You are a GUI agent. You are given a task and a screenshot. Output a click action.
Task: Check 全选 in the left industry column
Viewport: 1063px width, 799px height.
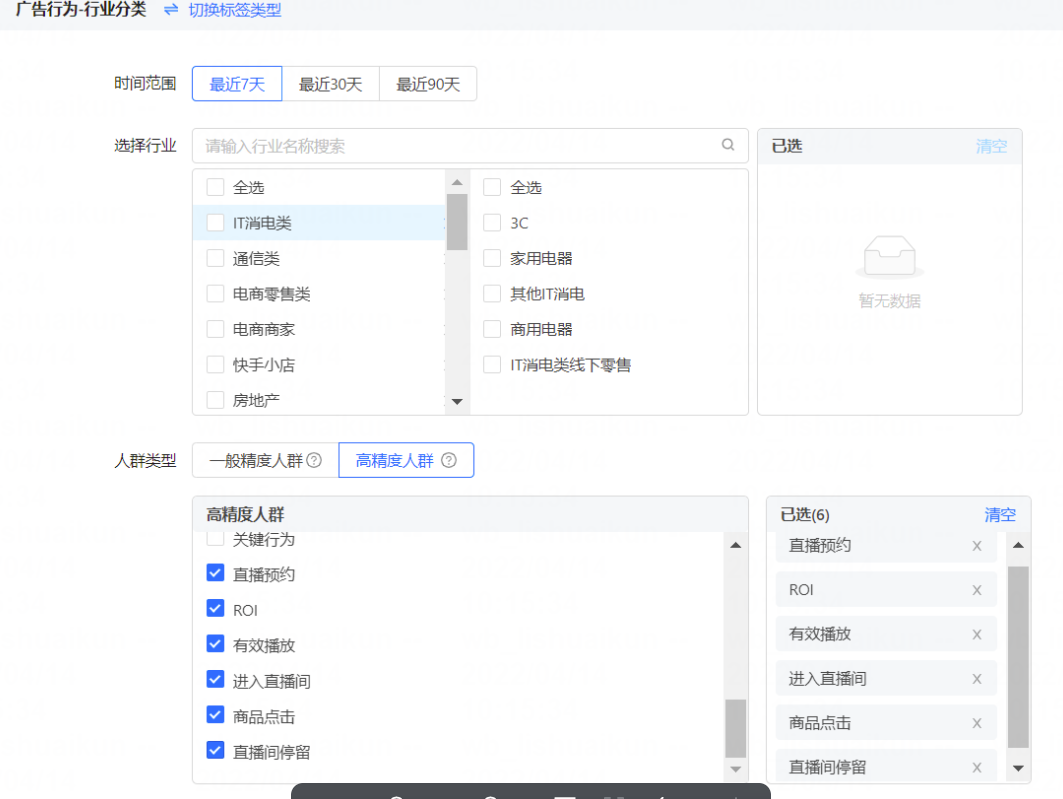[215, 186]
